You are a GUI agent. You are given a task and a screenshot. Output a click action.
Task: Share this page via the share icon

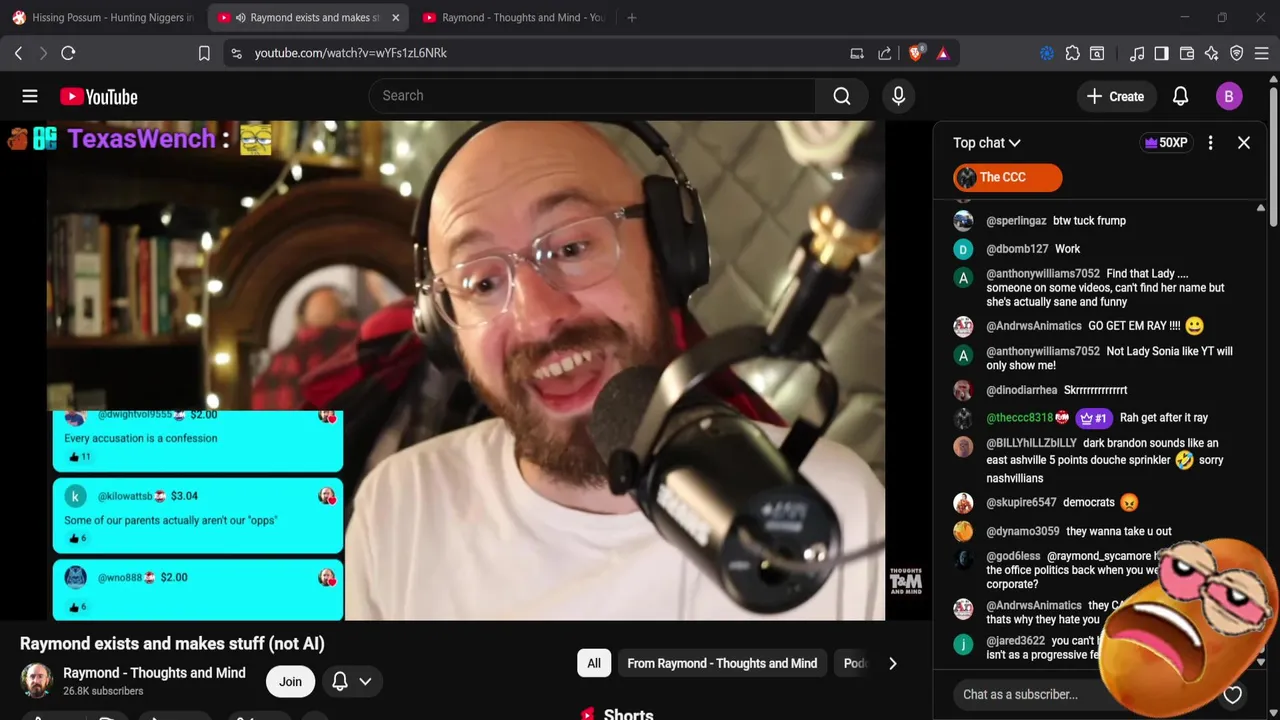(885, 53)
